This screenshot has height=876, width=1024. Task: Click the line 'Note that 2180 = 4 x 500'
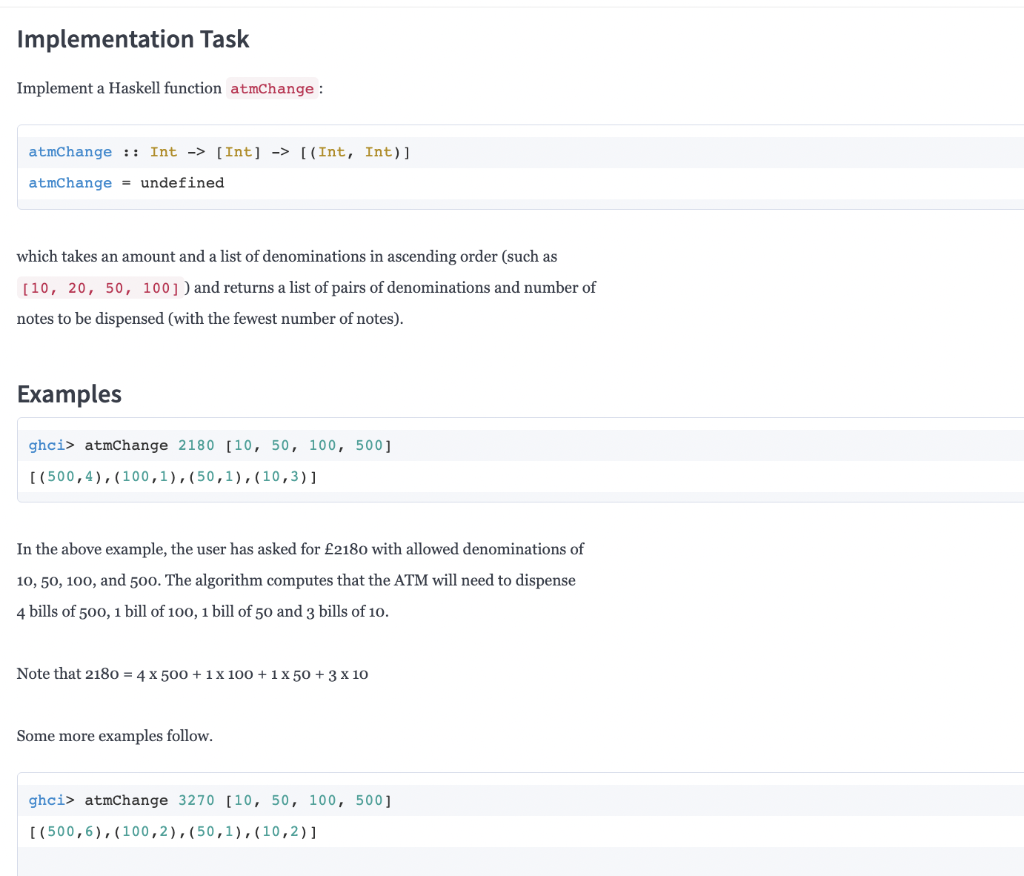(193, 674)
